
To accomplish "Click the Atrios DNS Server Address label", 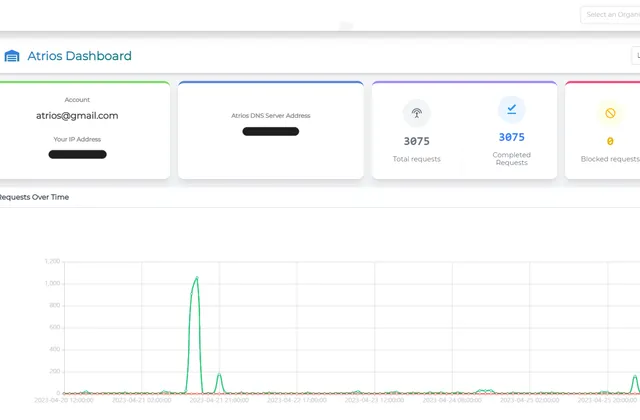I will [271, 116].
